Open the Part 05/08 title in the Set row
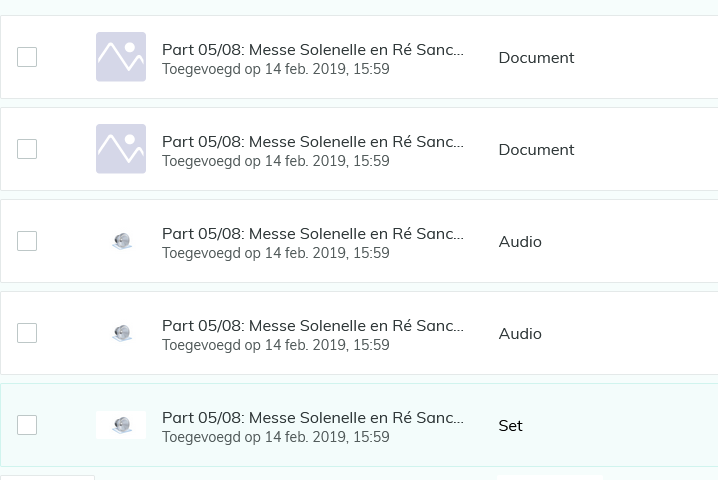 tap(313, 418)
